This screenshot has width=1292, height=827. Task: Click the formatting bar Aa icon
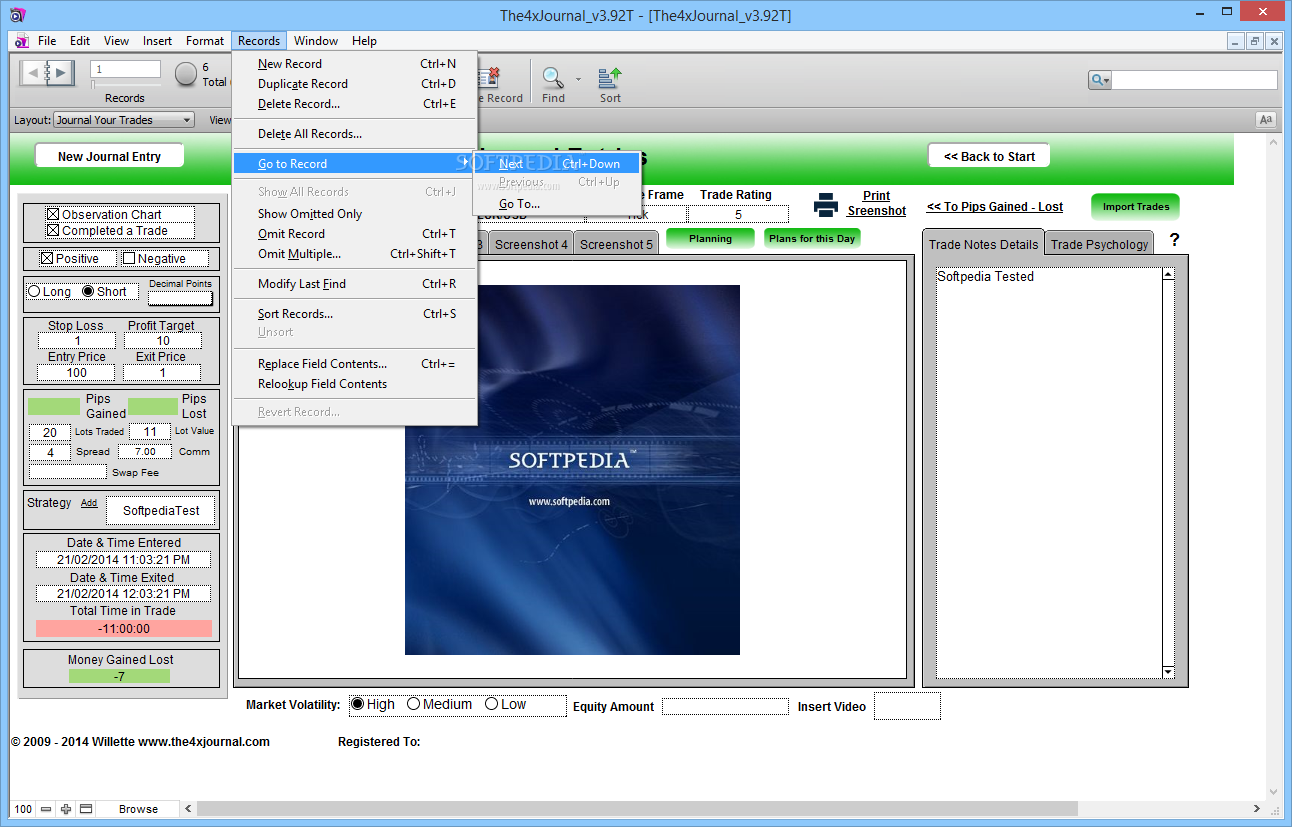(1266, 120)
